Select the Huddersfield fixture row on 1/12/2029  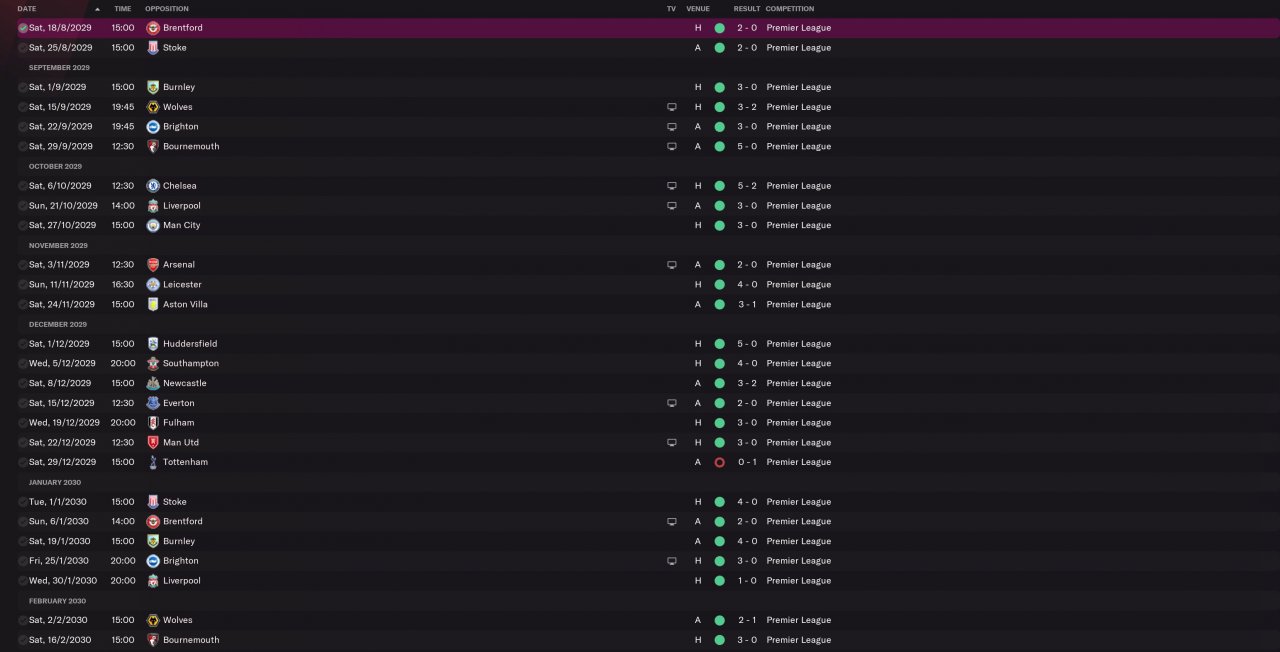tap(640, 344)
